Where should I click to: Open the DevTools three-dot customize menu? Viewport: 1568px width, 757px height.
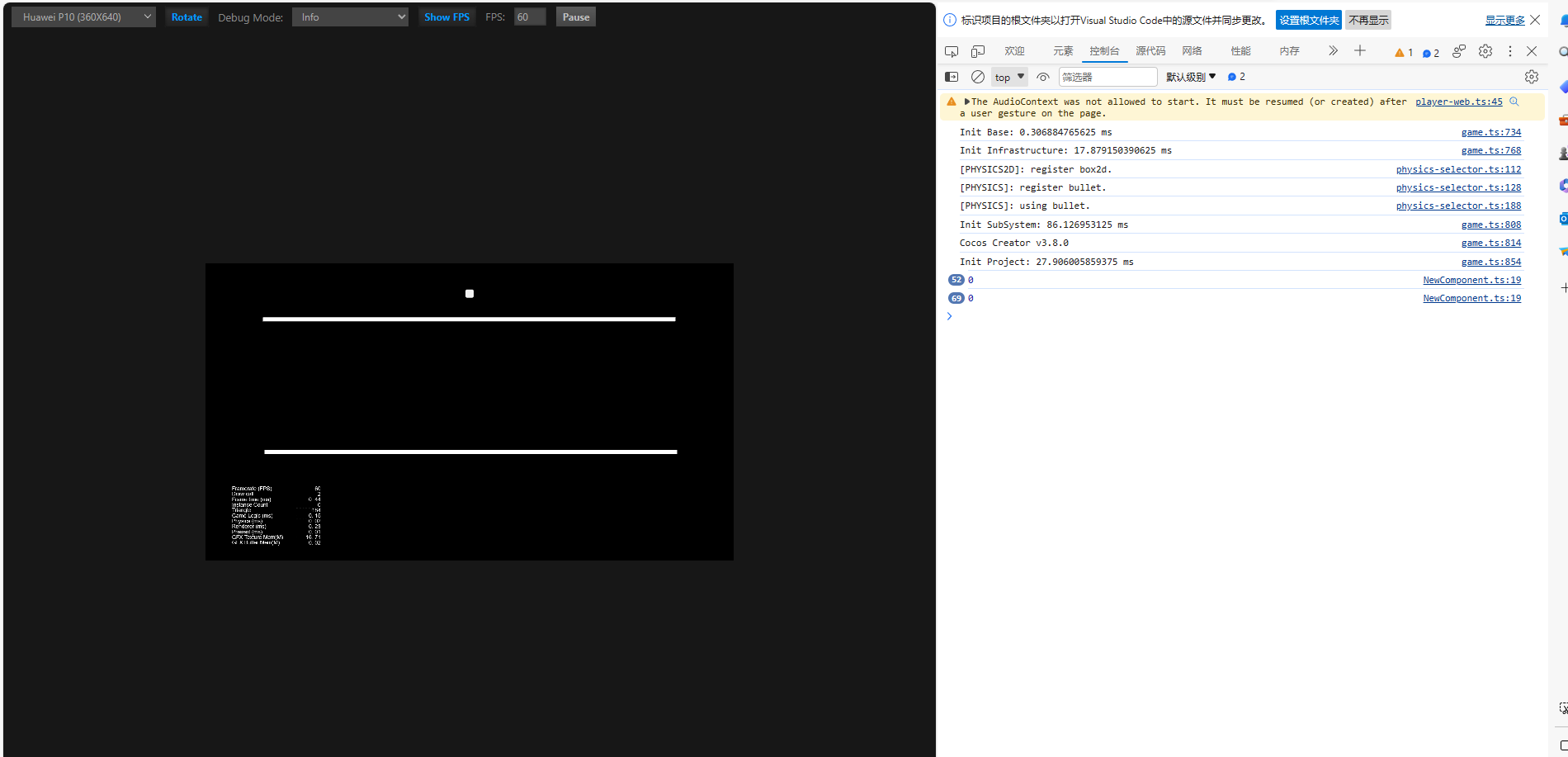[x=1510, y=51]
